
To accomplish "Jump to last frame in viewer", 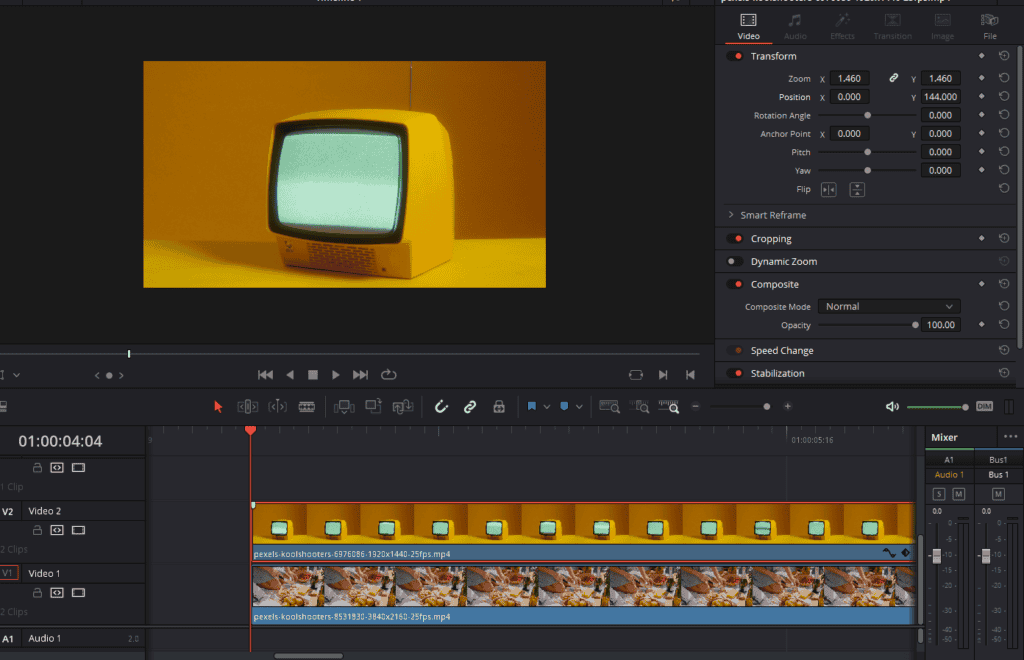I will click(x=360, y=375).
